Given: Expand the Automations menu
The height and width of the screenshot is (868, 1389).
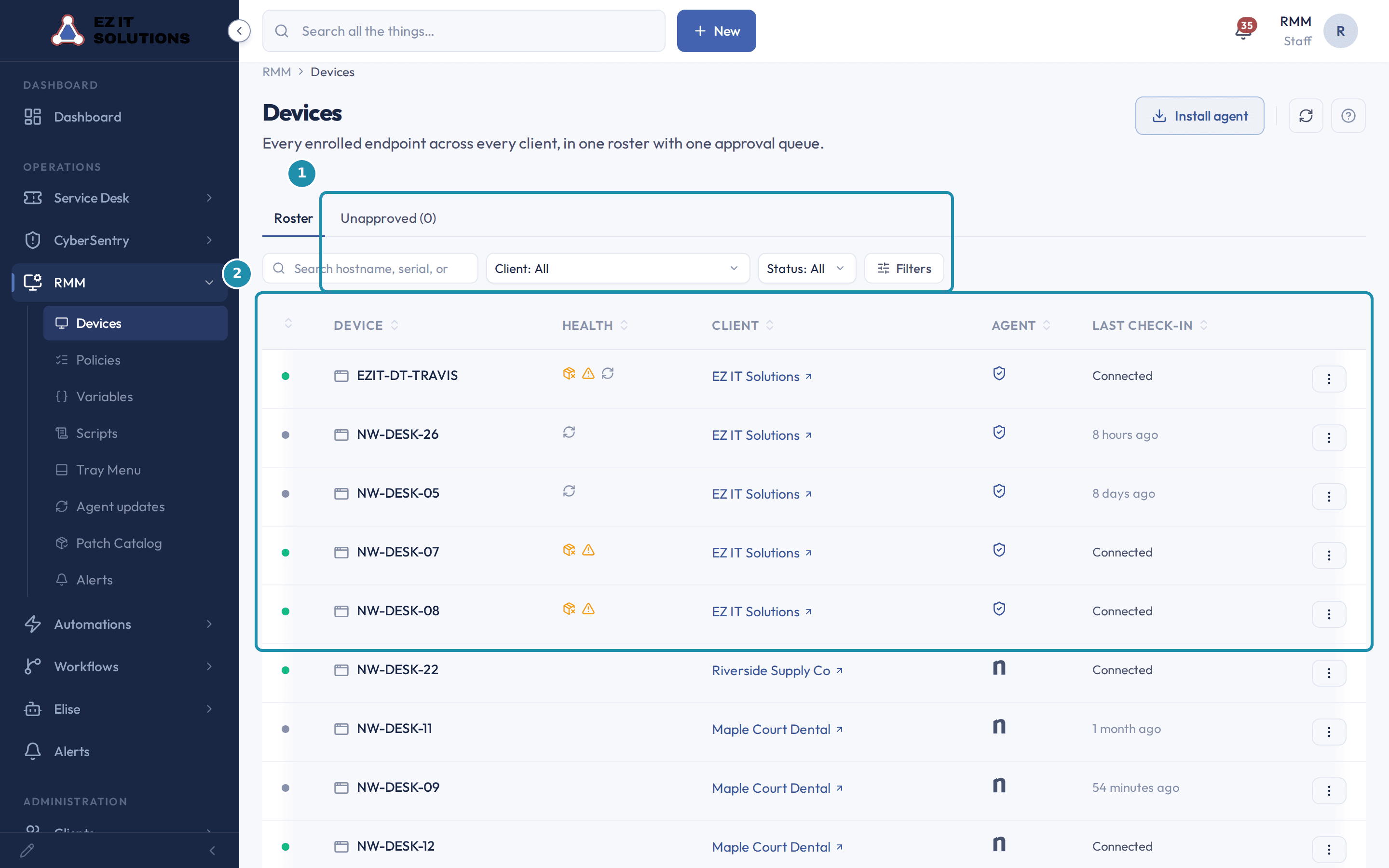Looking at the screenshot, I should point(119,624).
